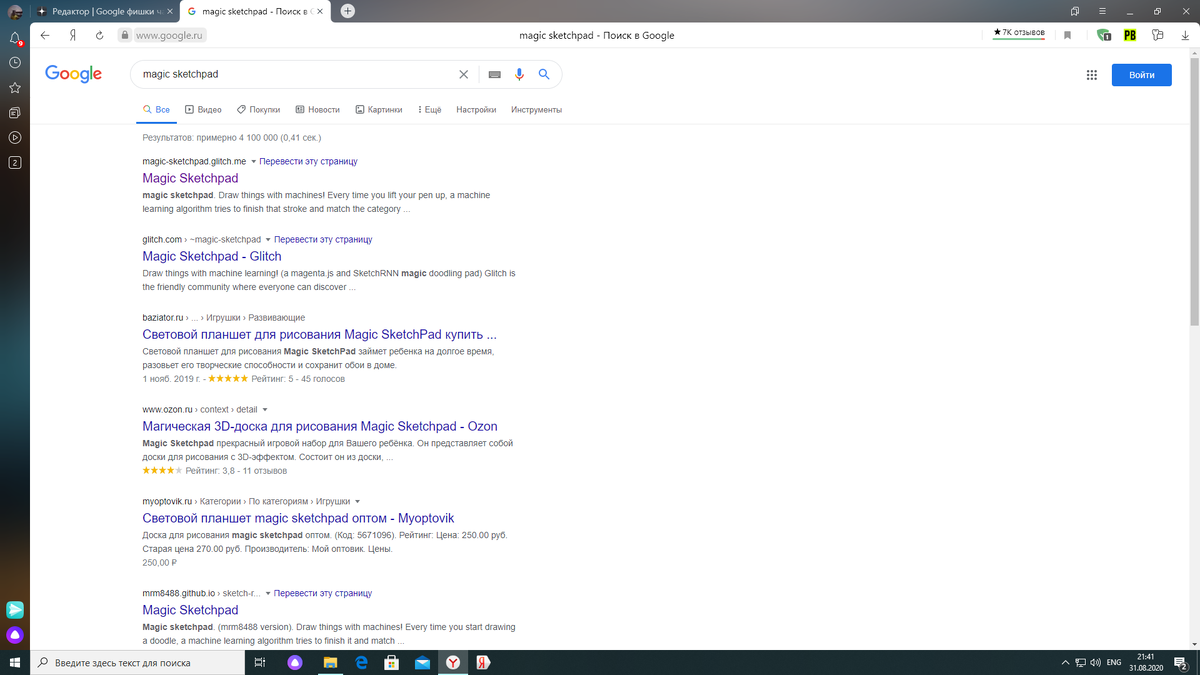Expand arrow next to glitch.com ~magic-sketchpad
Viewport: 1200px width, 675px height.
268,240
